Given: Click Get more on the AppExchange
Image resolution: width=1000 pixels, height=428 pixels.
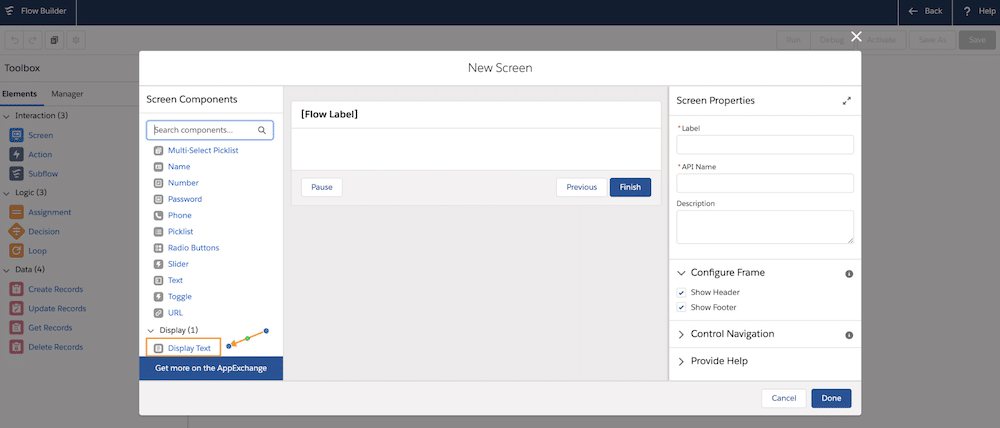Looking at the screenshot, I should 211,368.
